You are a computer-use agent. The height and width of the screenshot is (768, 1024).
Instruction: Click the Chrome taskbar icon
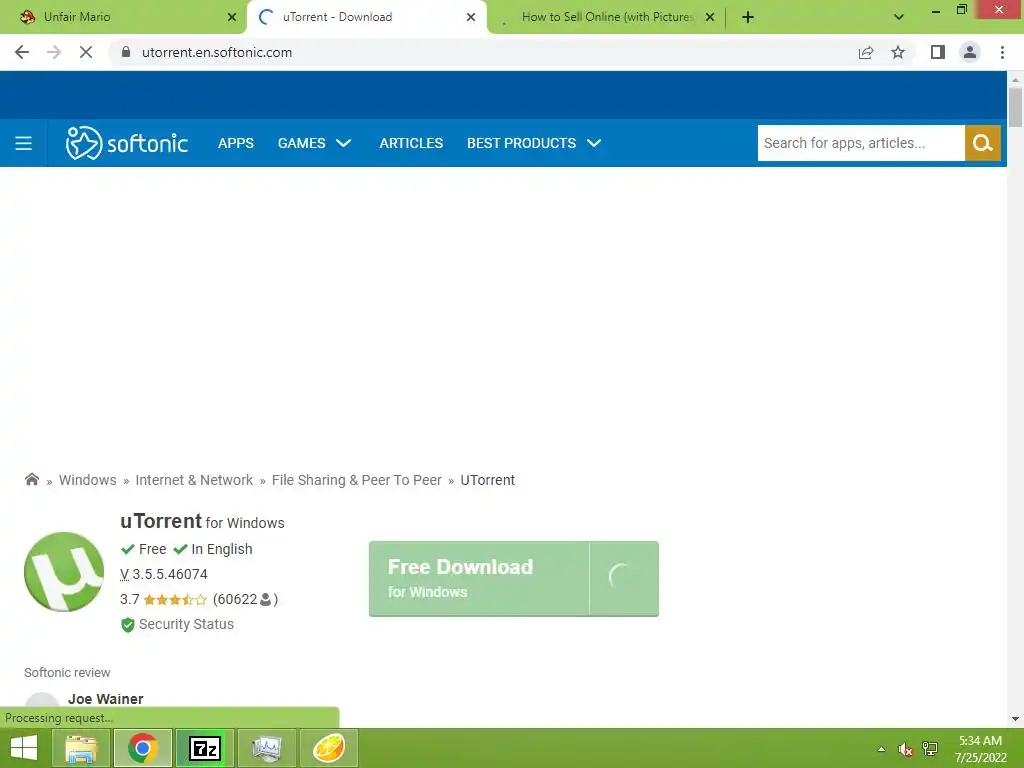143,748
